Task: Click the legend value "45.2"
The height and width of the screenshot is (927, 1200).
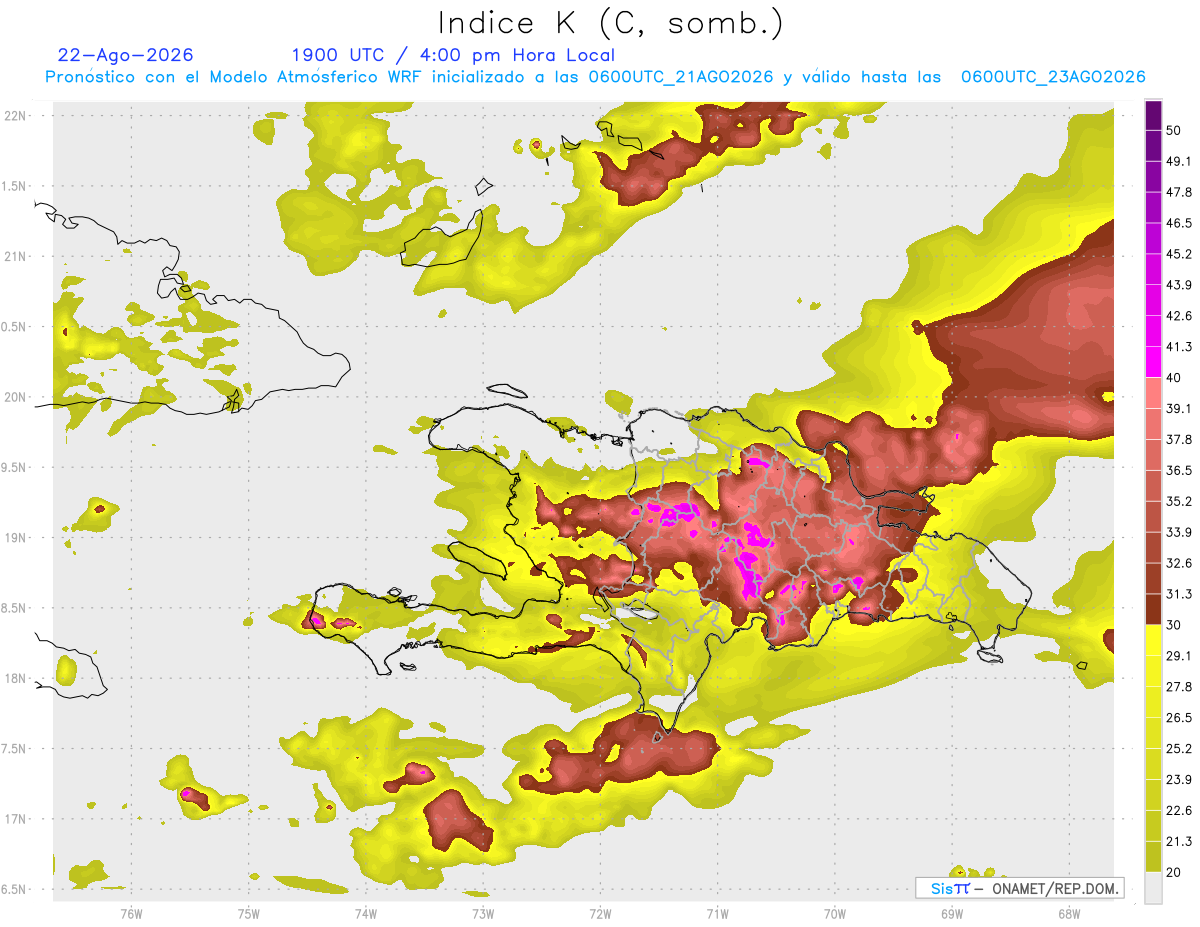Action: pos(1179,254)
